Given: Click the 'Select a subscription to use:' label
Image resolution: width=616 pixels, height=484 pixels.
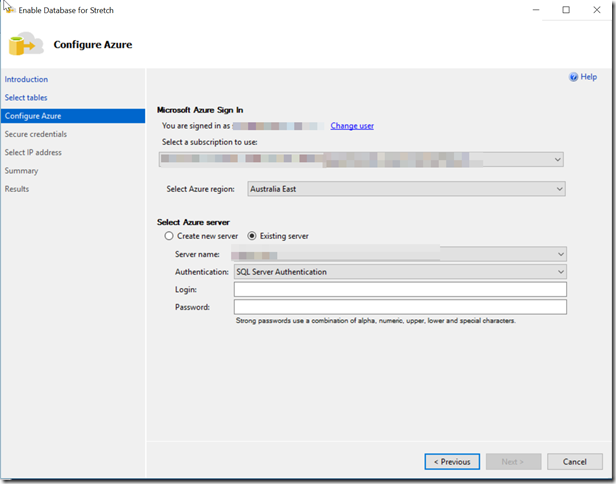Looking at the screenshot, I should click(x=209, y=142).
